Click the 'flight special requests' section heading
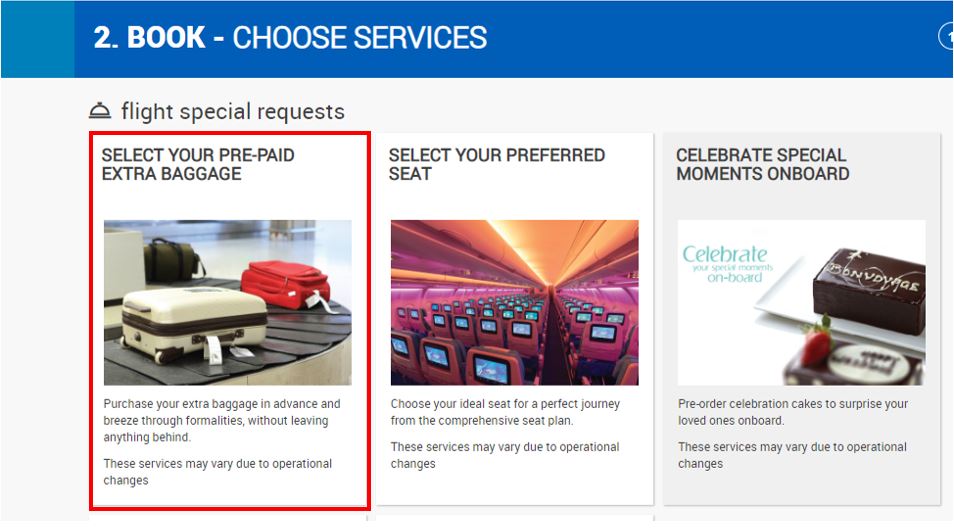954x531 pixels. point(232,111)
